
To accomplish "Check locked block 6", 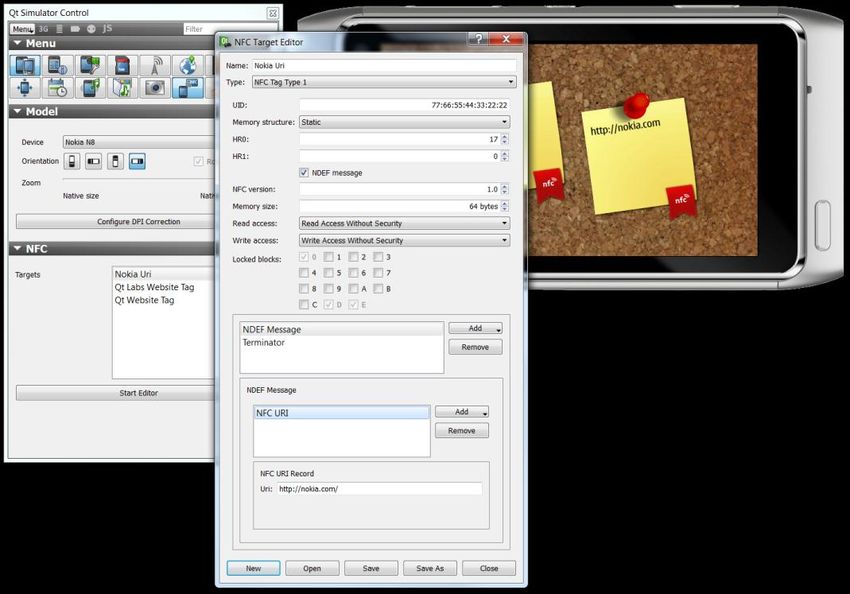I will (353, 273).
